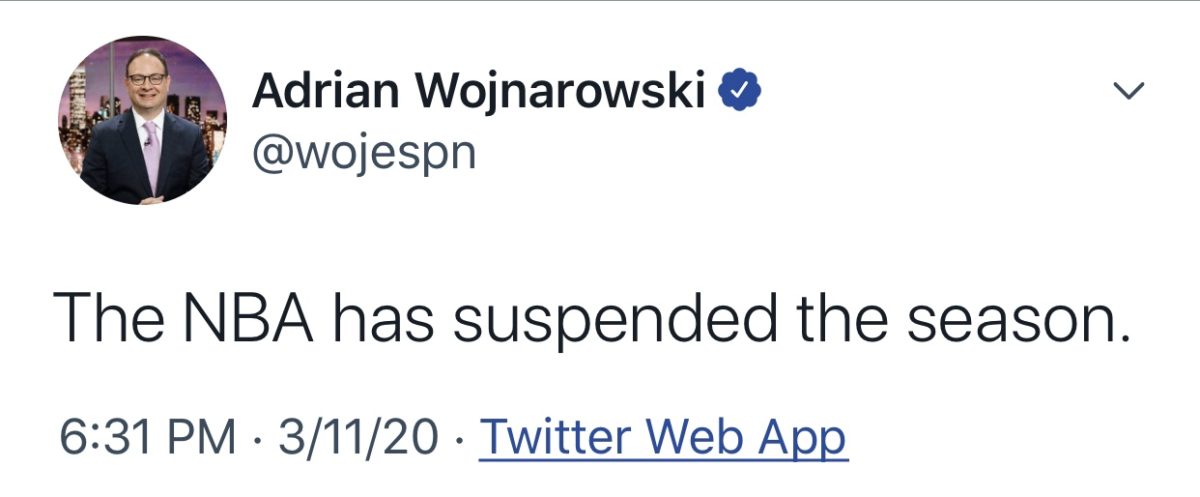Click the word Twitter in the source link
This screenshot has height=497, width=1200.
(557, 435)
